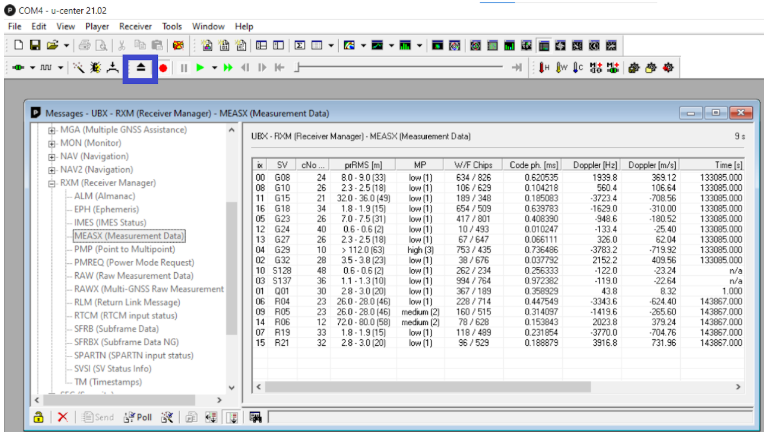Expand the Map view dropdown arrow
766x441 pixels.
tap(363, 46)
